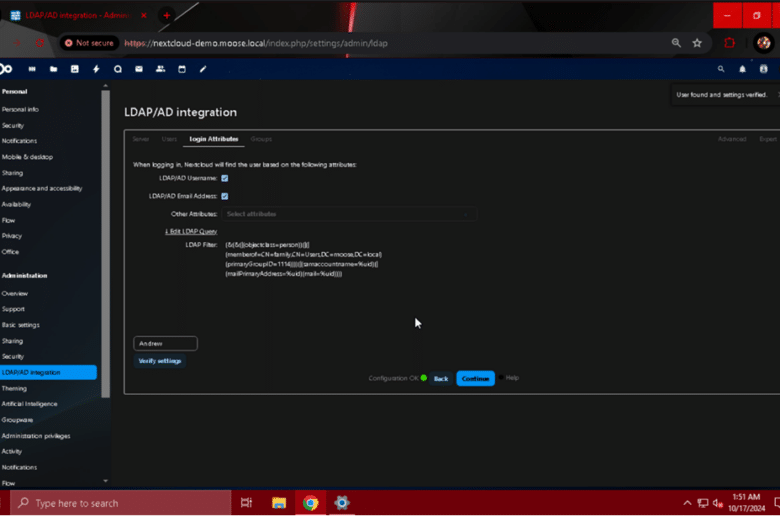This screenshot has height=516, width=780.
Task: Open the Talk chat icon
Action: pos(117,69)
